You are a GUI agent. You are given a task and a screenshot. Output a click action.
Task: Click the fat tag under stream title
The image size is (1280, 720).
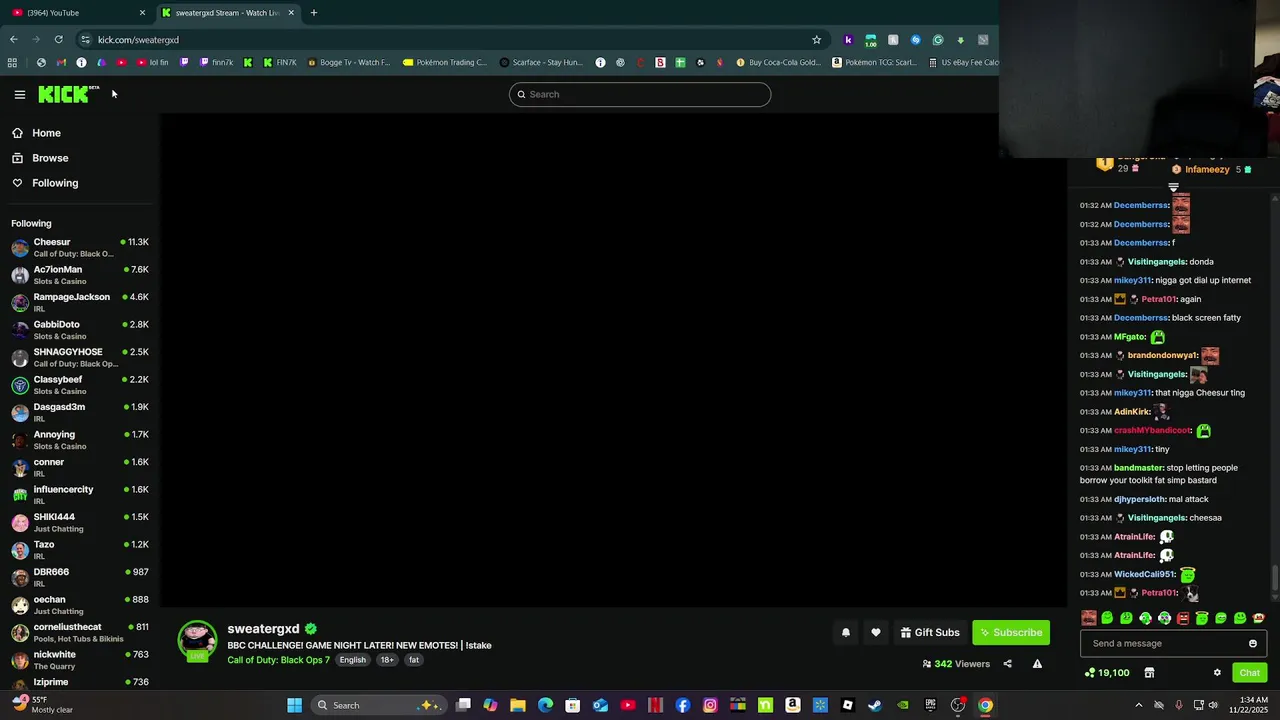pos(413,660)
